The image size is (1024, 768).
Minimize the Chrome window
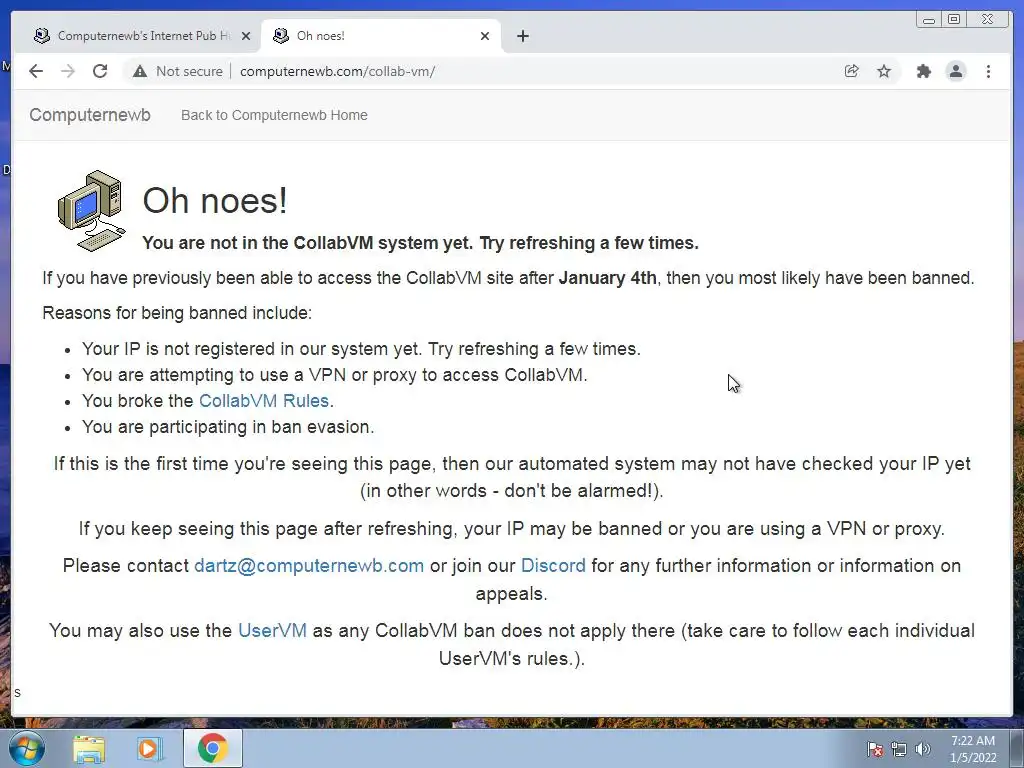[x=929, y=20]
